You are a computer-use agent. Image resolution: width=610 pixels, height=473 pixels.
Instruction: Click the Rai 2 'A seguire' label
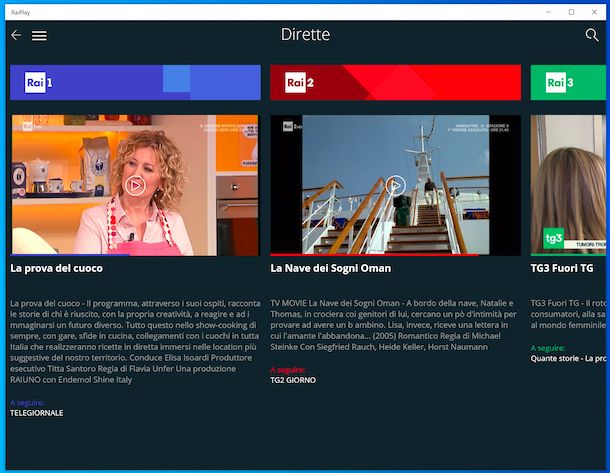287,370
